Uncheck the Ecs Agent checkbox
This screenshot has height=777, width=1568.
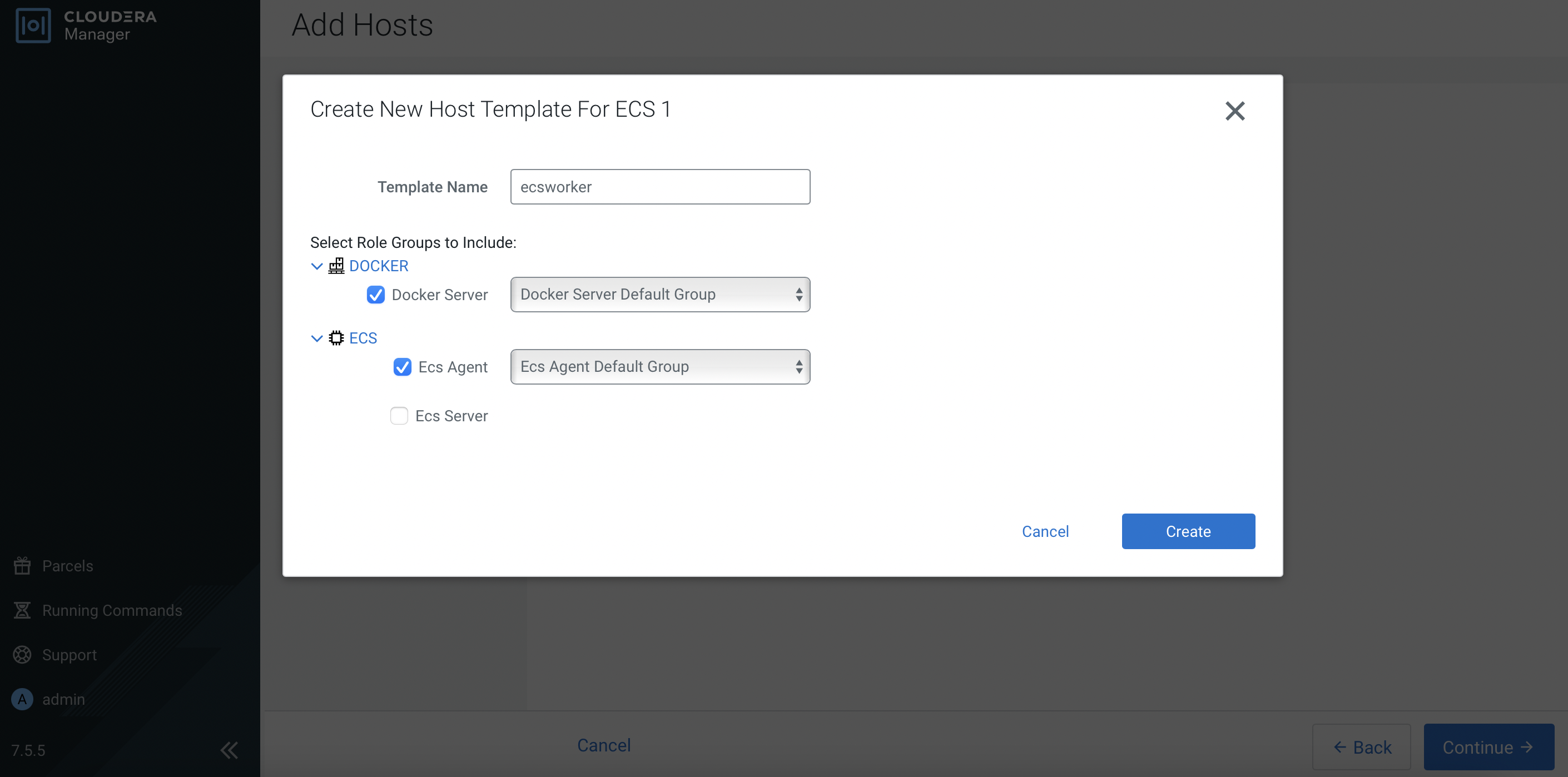tap(403, 367)
